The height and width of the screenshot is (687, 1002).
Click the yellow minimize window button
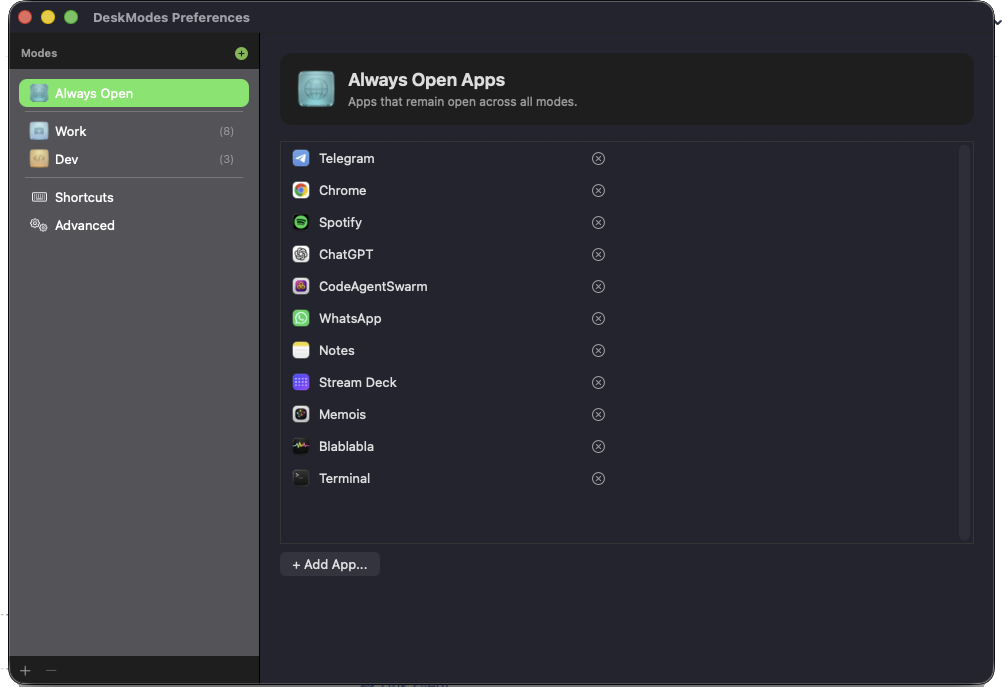[x=48, y=17]
